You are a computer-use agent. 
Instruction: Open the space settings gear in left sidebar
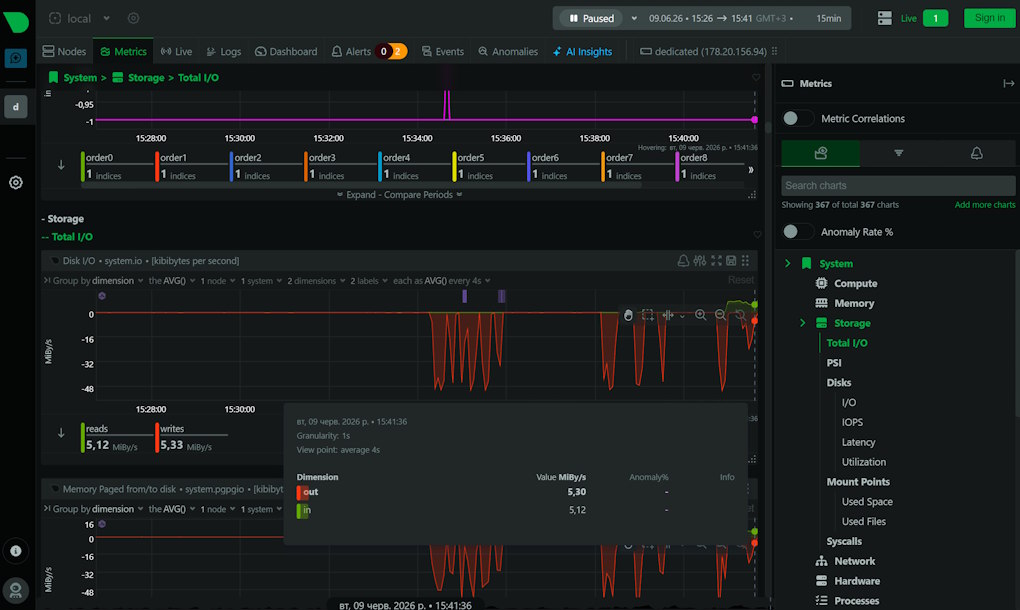[x=16, y=183]
